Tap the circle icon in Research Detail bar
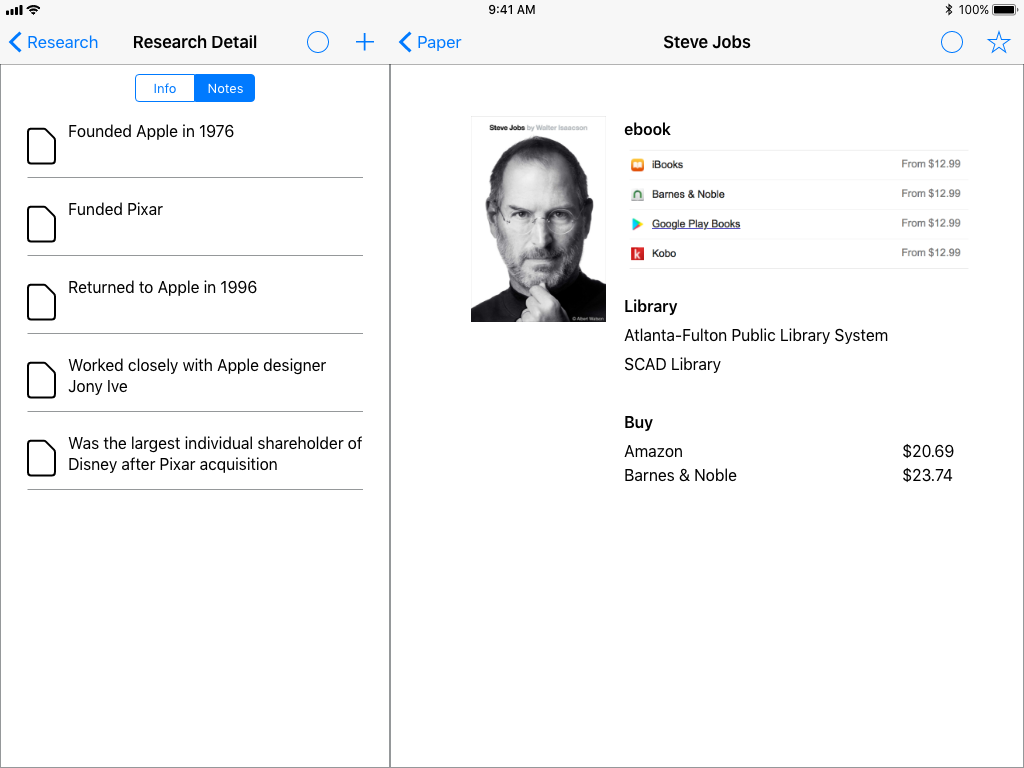This screenshot has height=768, width=1024. click(x=317, y=42)
